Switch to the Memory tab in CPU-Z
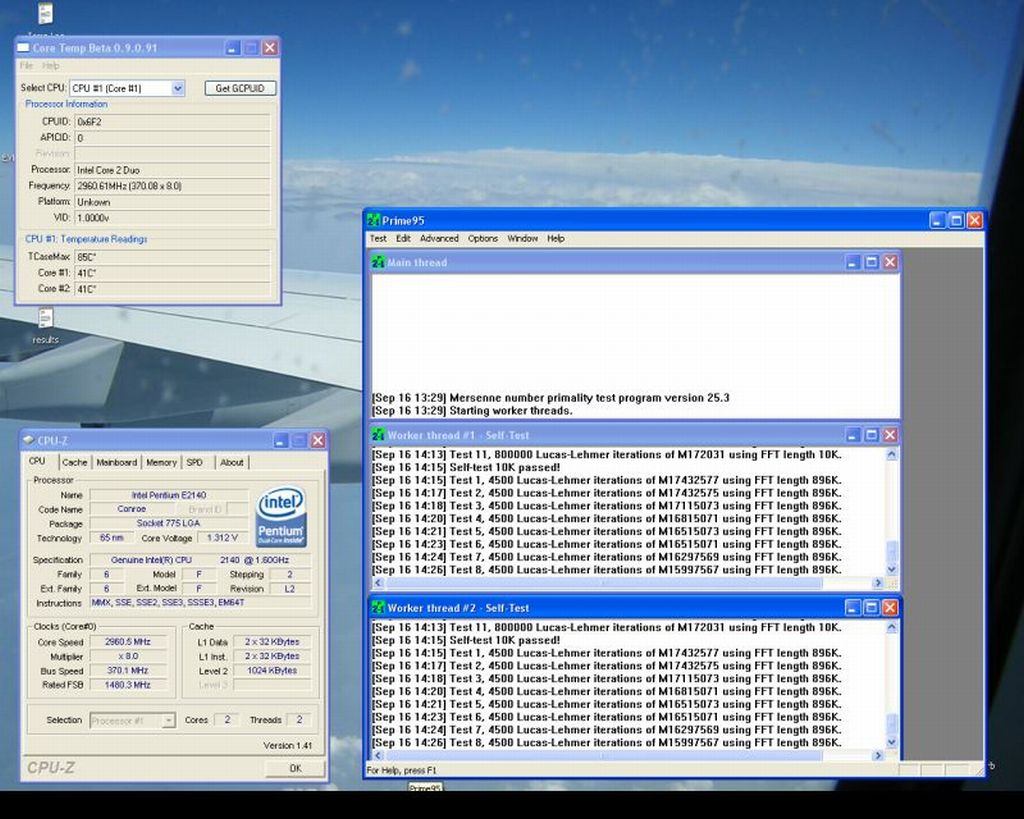 click(x=161, y=462)
